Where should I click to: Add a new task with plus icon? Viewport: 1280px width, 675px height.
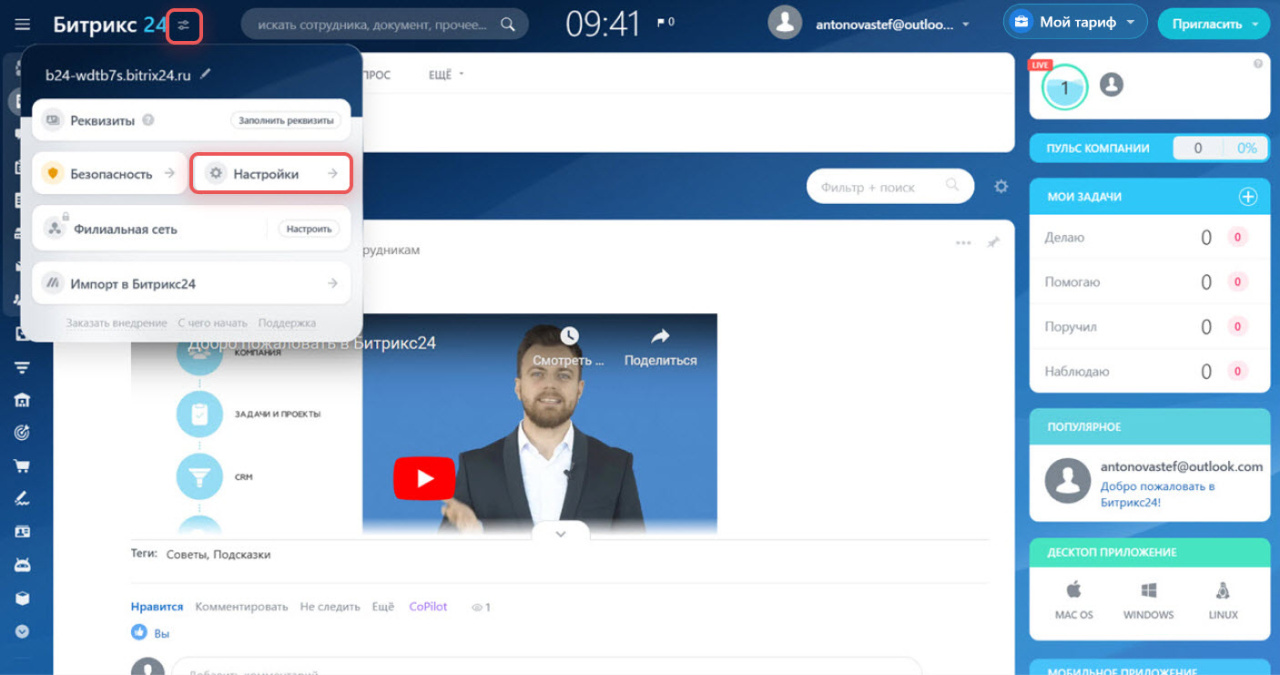(x=1247, y=197)
